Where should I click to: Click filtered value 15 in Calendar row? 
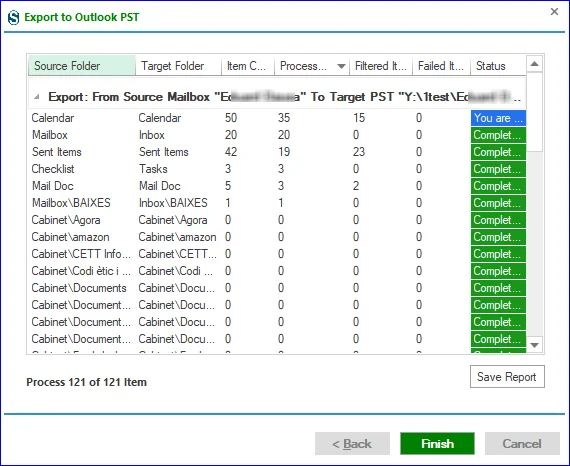point(359,118)
